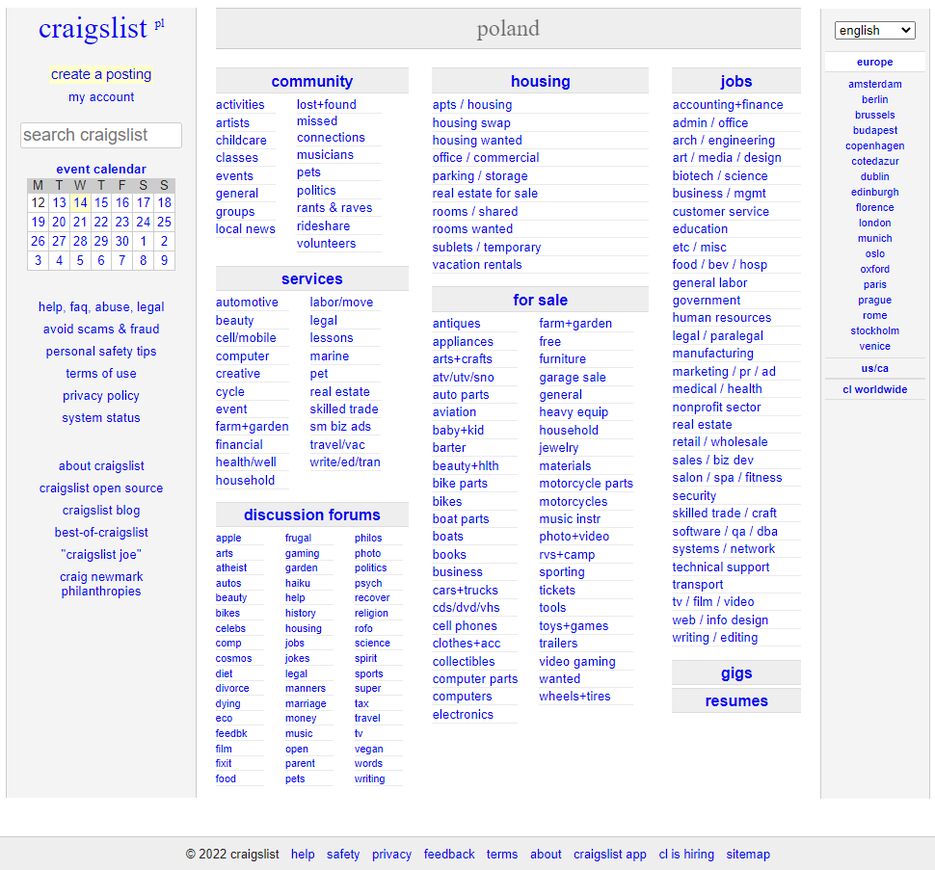Image resolution: width=935 pixels, height=870 pixels.
Task: Open rants & raves link
Action: click(x=335, y=208)
